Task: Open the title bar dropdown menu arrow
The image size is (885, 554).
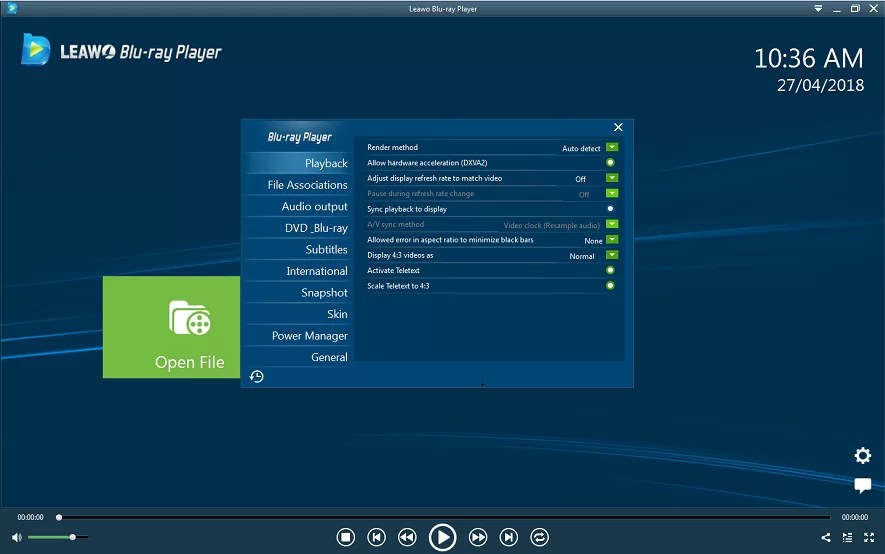Action: pyautogui.click(x=818, y=8)
